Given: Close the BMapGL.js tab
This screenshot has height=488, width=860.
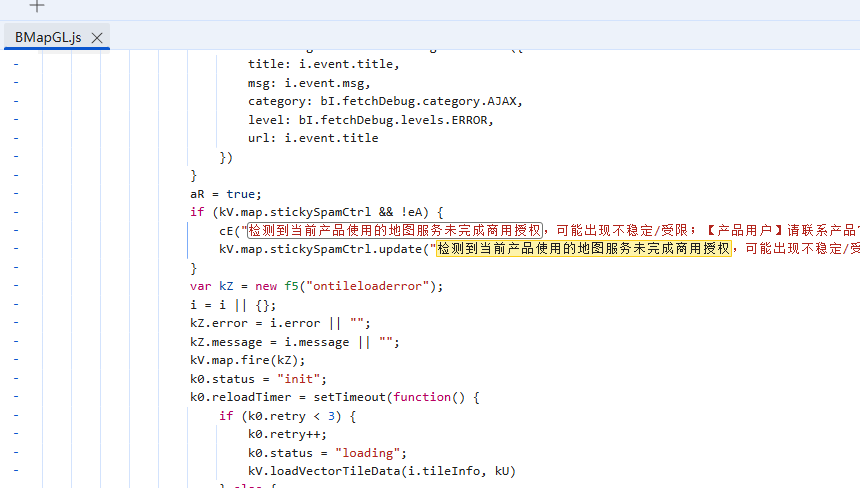Looking at the screenshot, I should (97, 38).
